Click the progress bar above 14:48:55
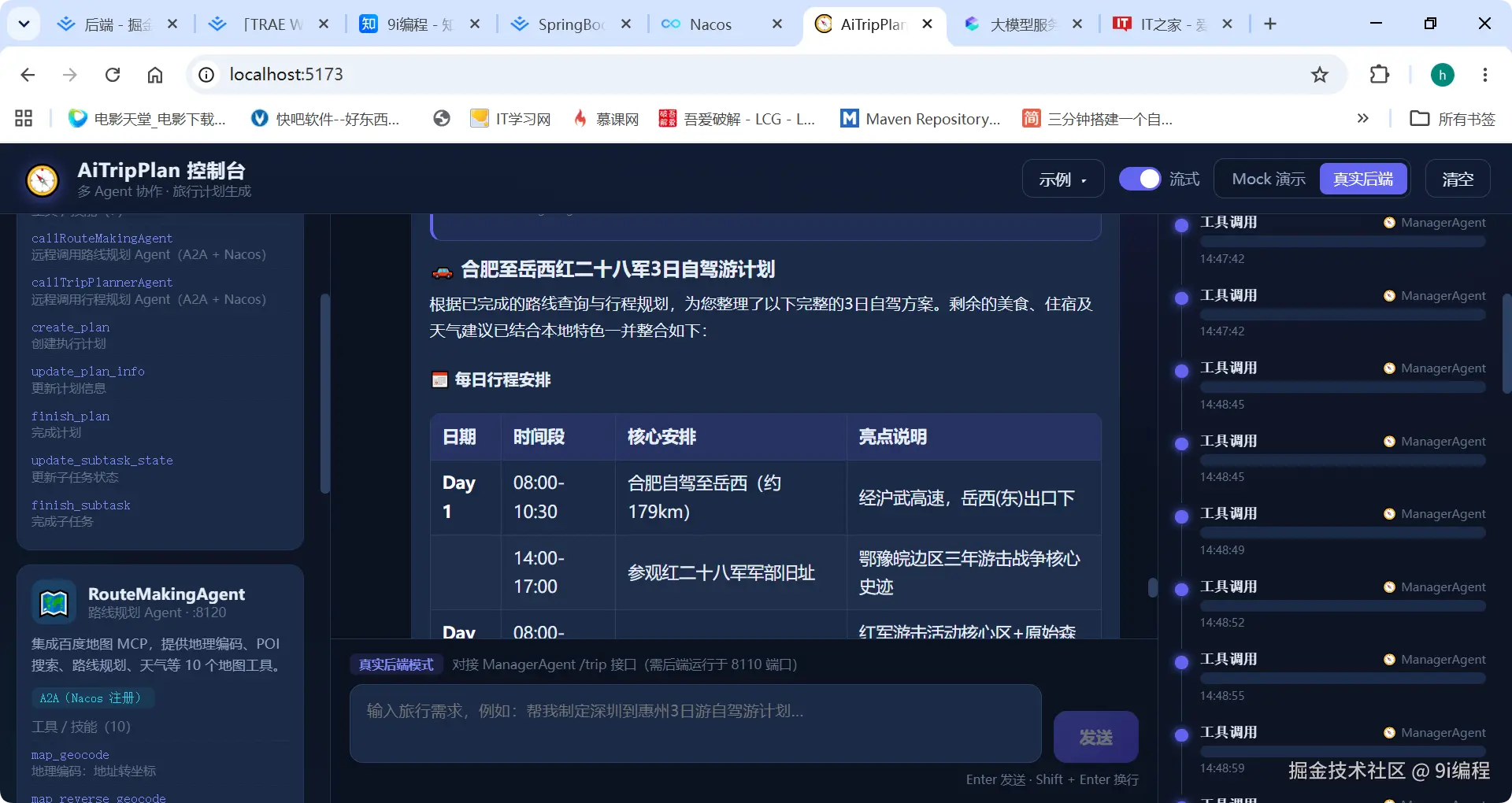 [1343, 679]
